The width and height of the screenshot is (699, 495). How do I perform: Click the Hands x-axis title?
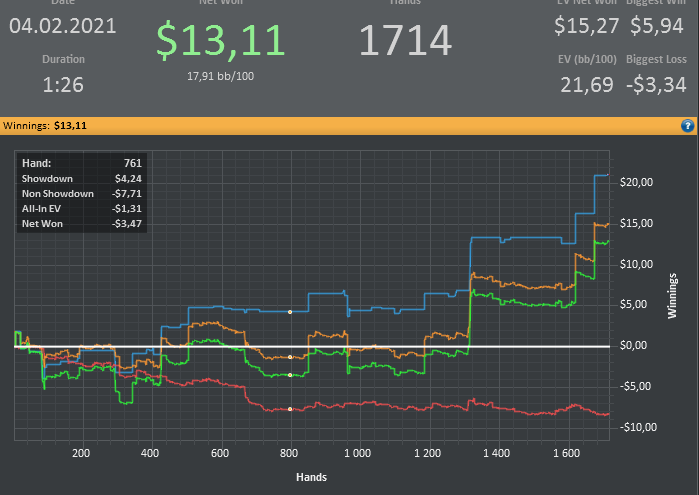point(311,478)
